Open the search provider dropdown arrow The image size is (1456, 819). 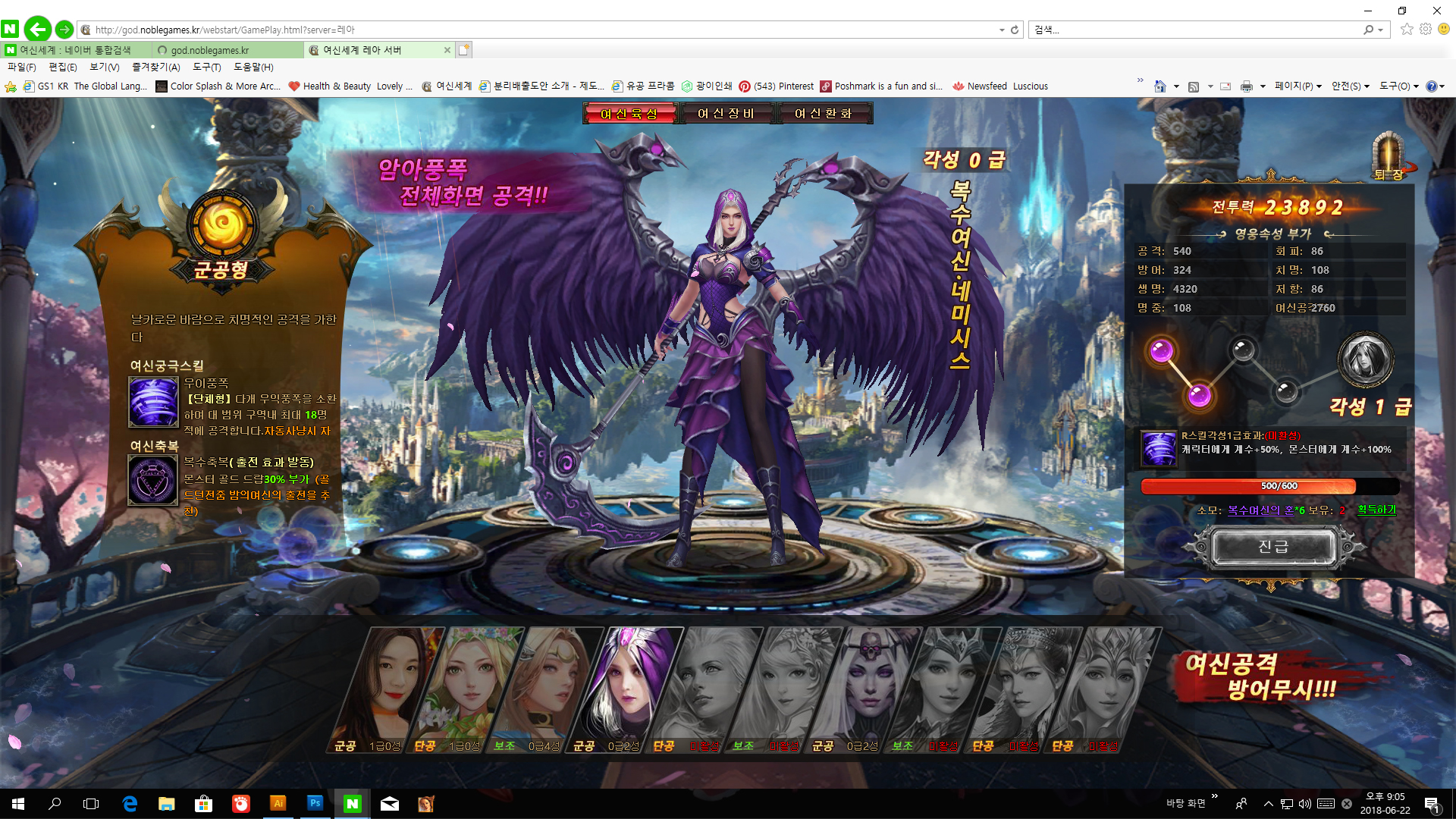pos(1381,30)
